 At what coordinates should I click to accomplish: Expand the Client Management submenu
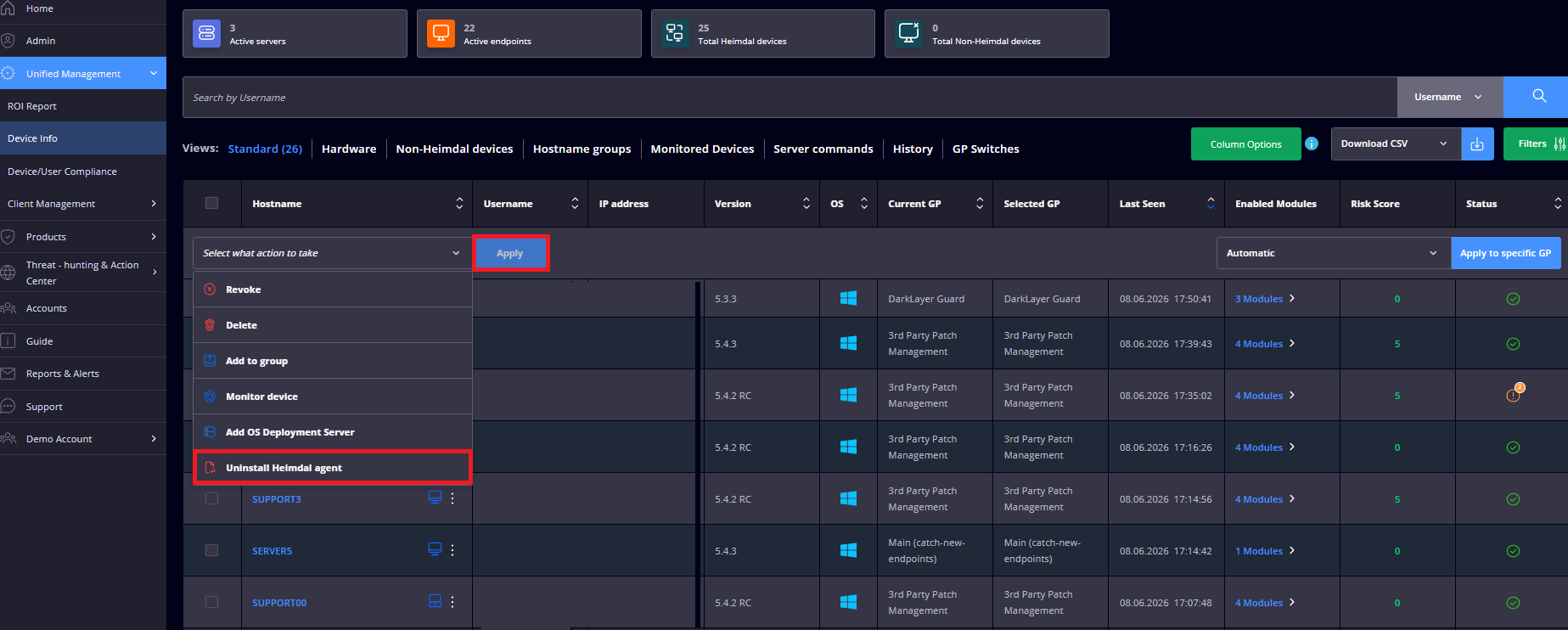(154, 204)
